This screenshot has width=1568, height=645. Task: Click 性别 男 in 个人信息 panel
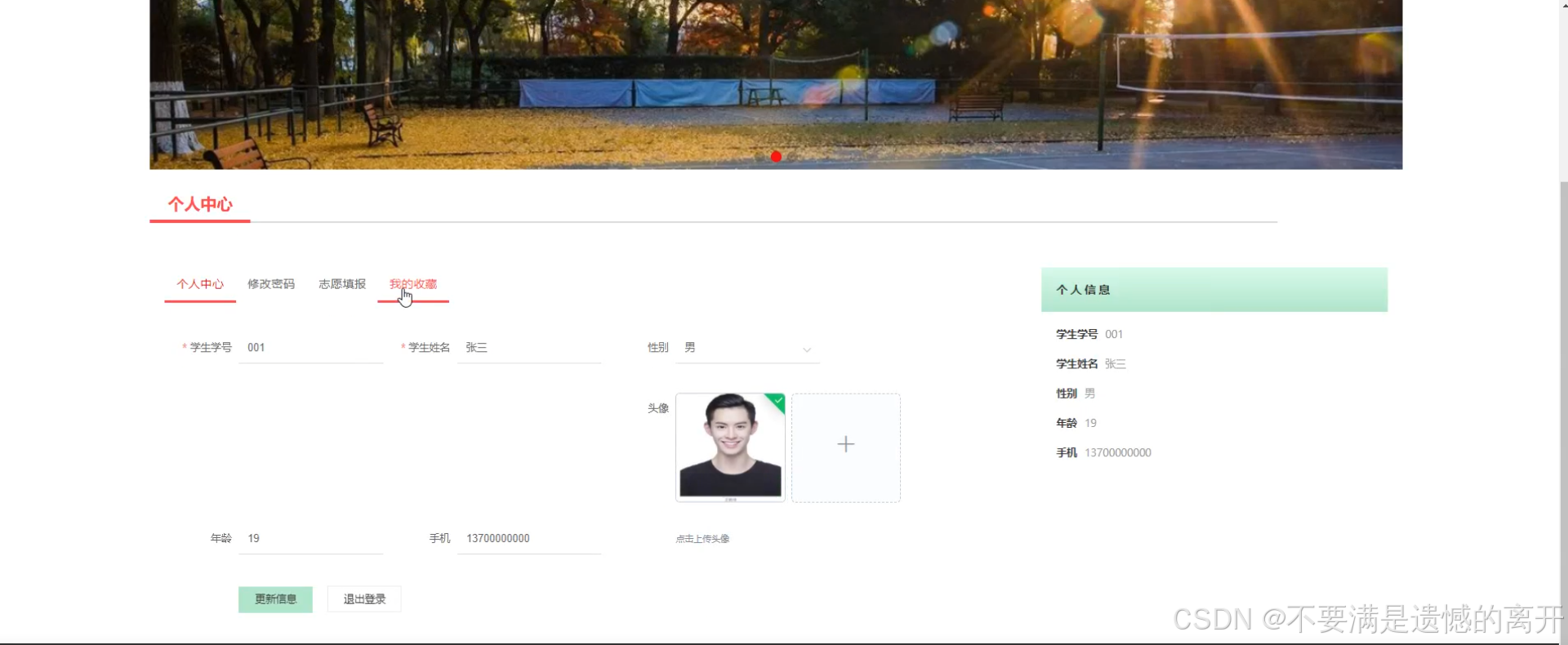coord(1076,394)
